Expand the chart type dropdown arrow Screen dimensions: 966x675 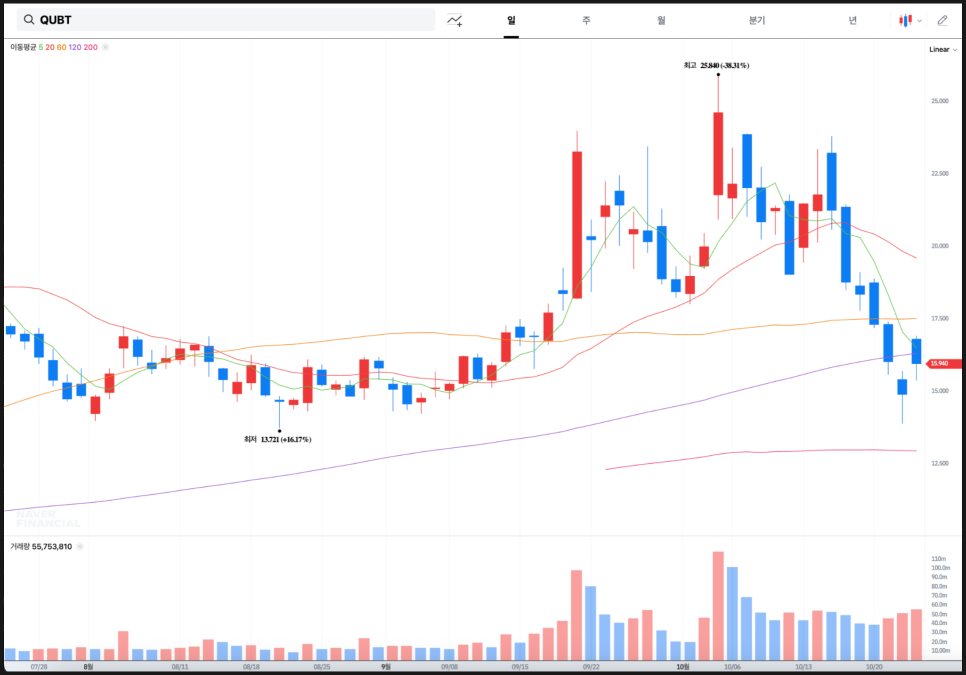(920, 20)
